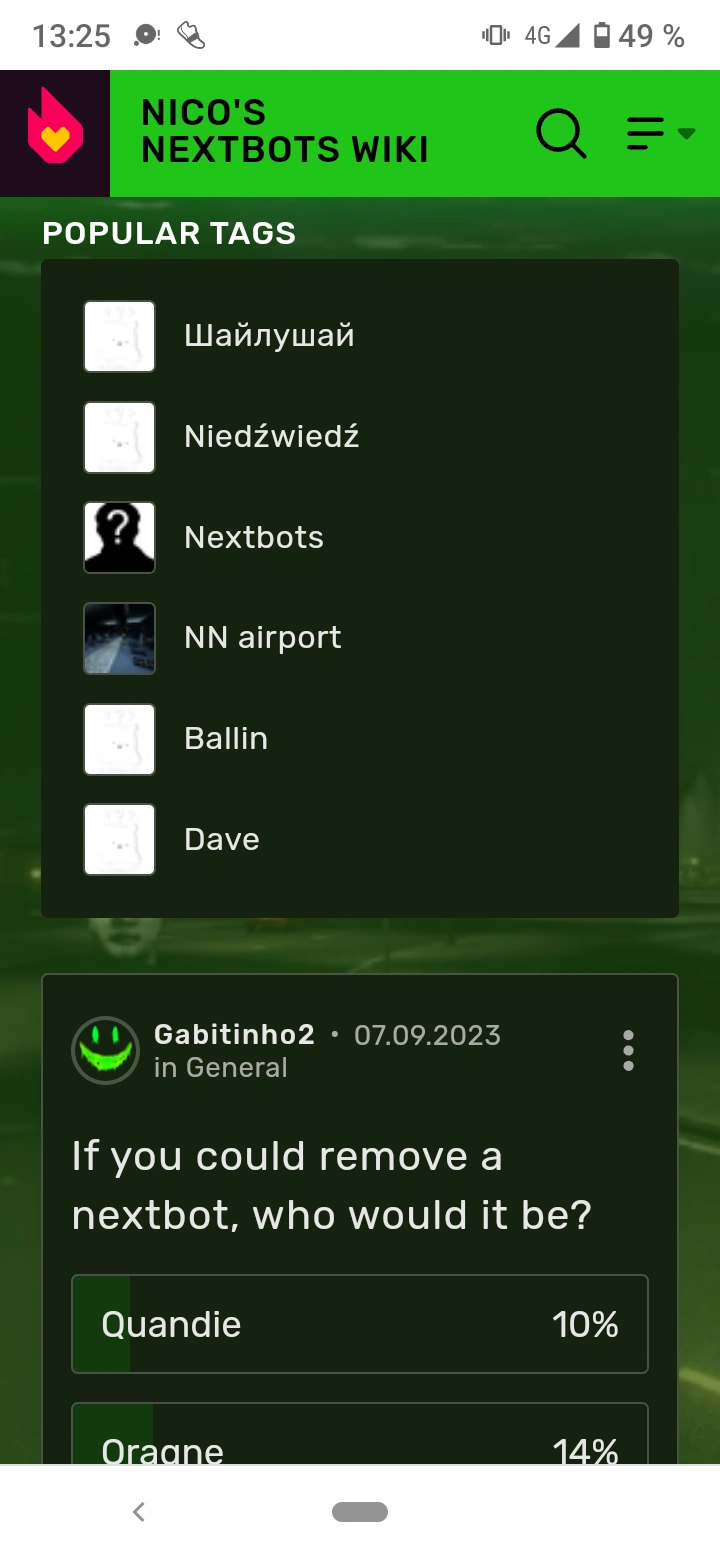
Task: Tap the search magnifier icon
Action: pyautogui.click(x=561, y=133)
